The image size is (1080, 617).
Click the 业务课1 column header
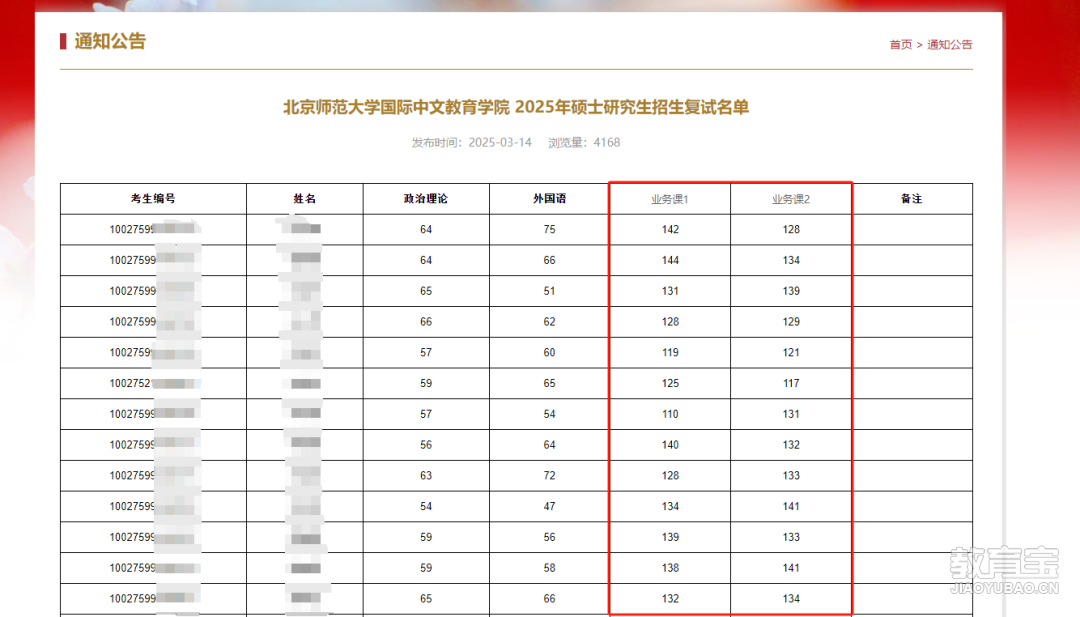coord(669,199)
